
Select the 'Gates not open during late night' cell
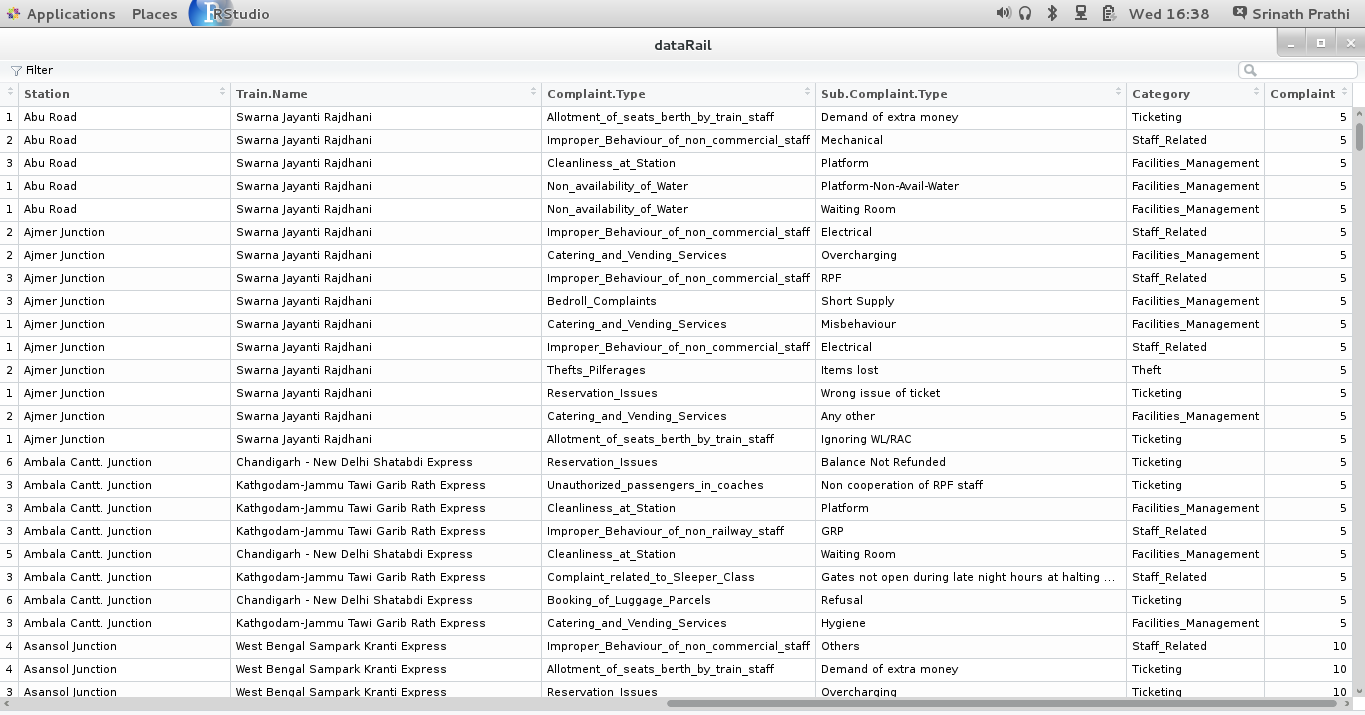coord(970,577)
